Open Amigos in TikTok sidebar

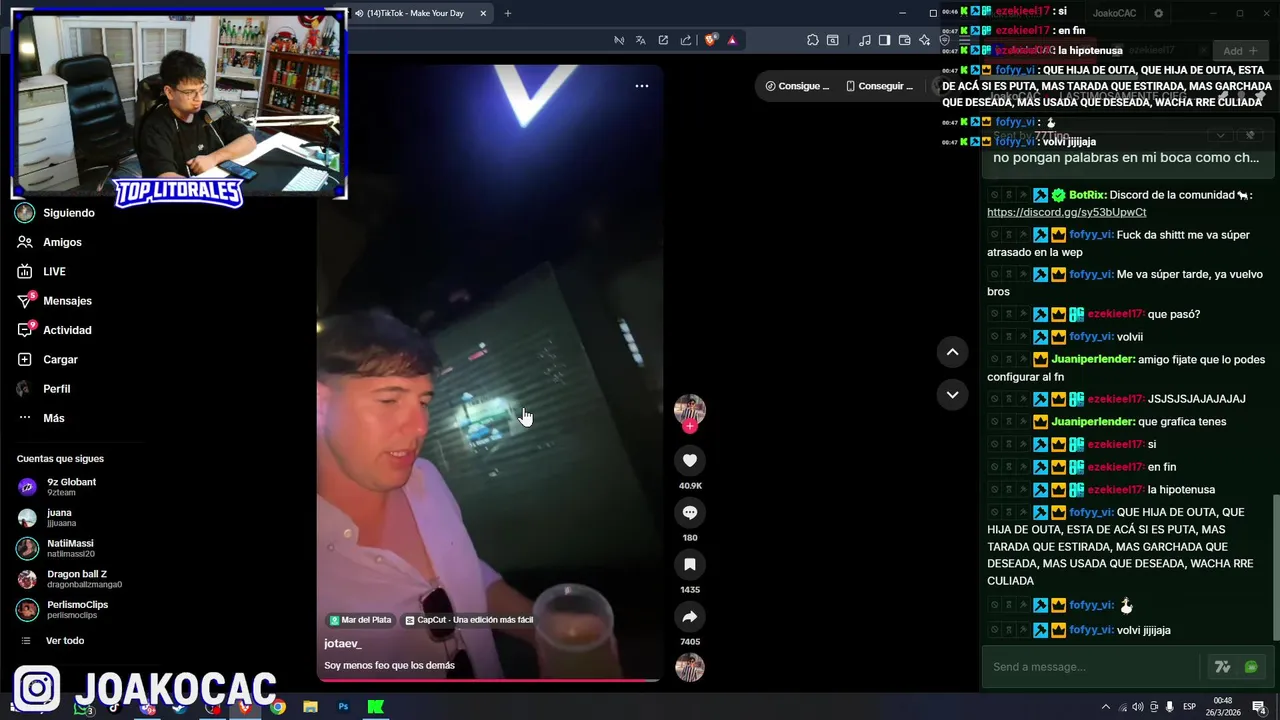point(62,242)
